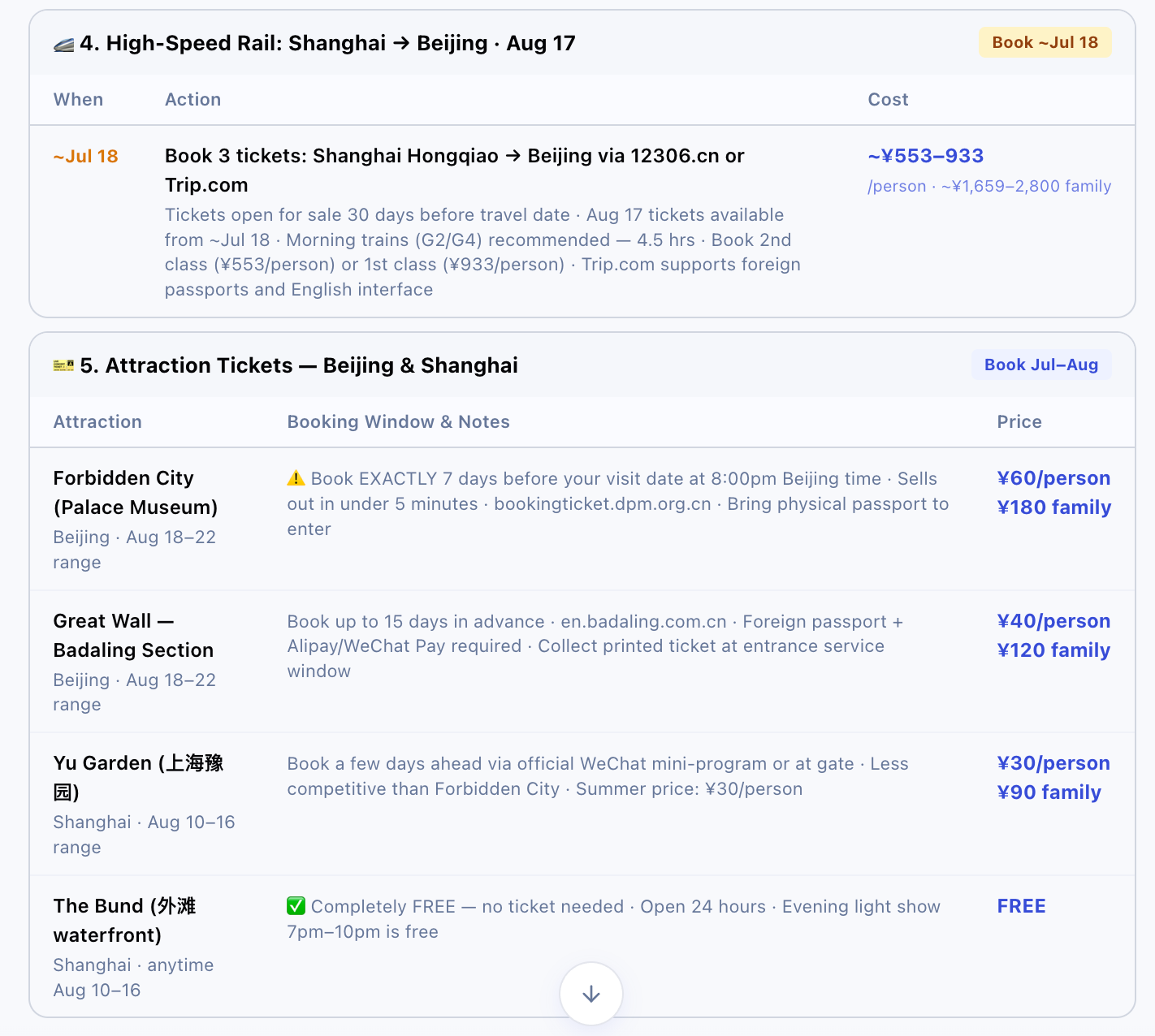
Task: Click the orange ~Jul 18 date
Action: 85,156
